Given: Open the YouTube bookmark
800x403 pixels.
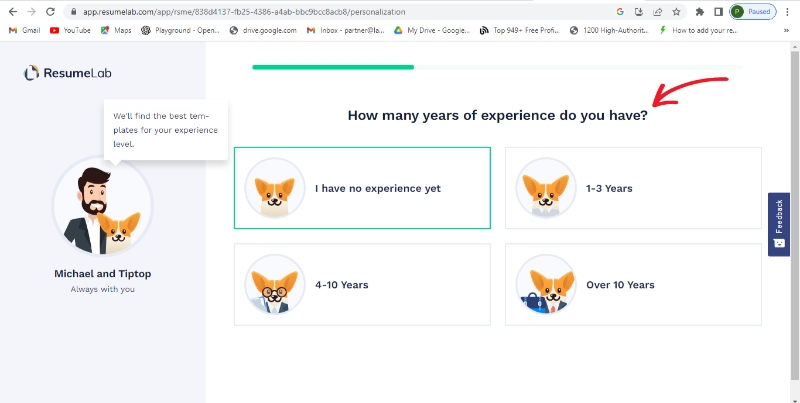Looking at the screenshot, I should 70,30.
